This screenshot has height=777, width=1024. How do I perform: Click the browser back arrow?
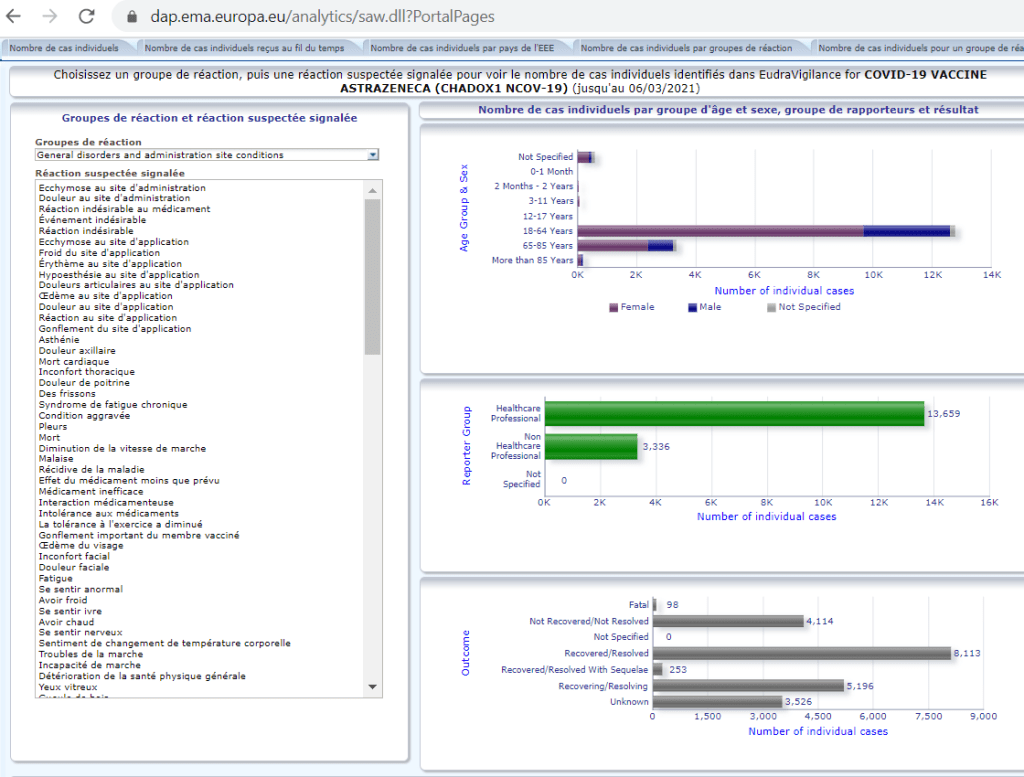[14, 17]
